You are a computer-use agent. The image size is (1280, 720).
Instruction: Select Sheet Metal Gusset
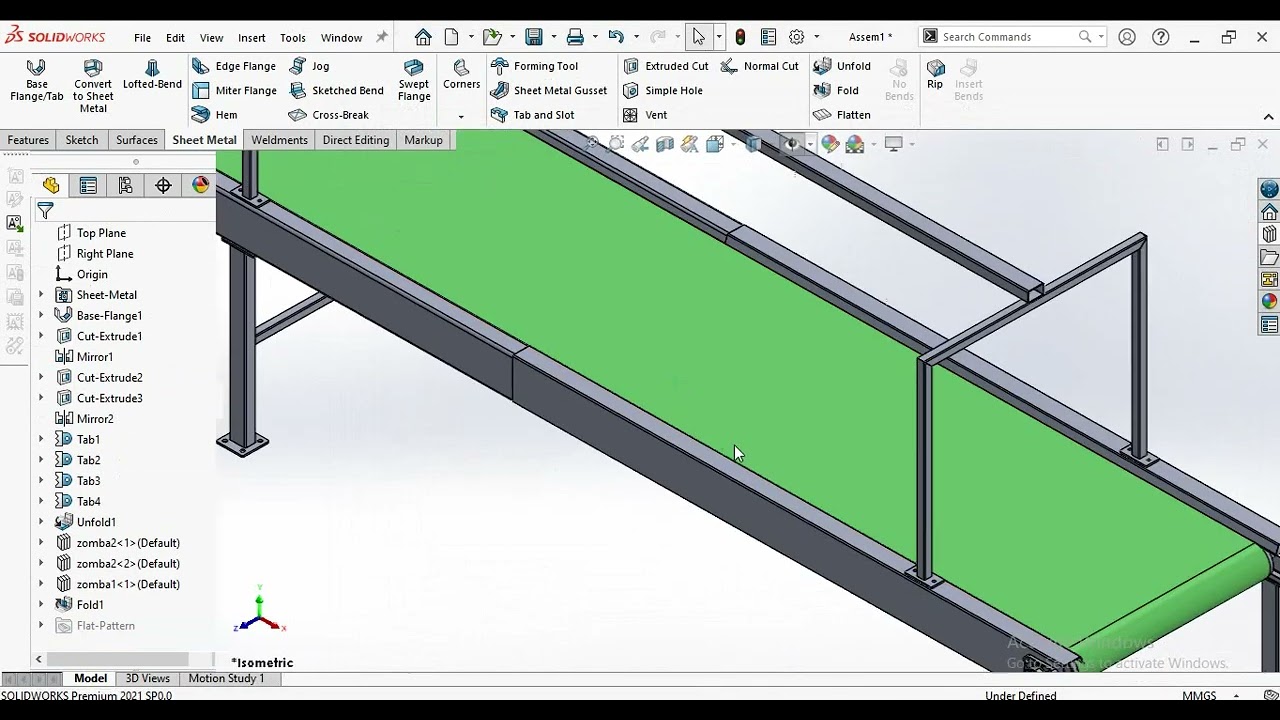click(x=549, y=90)
